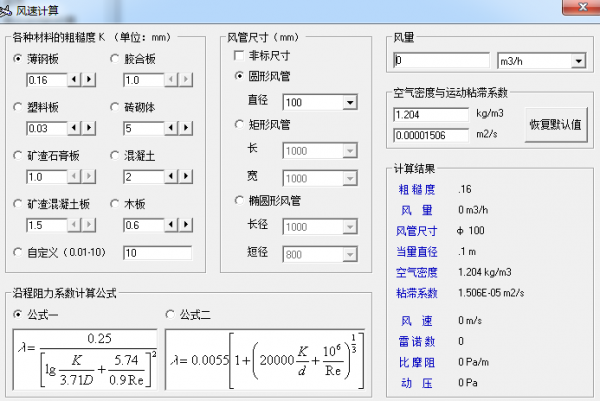The height and width of the screenshot is (401, 600).
Task: Choose 自定义 (0.01-10) roughness option
Action: click(17, 252)
